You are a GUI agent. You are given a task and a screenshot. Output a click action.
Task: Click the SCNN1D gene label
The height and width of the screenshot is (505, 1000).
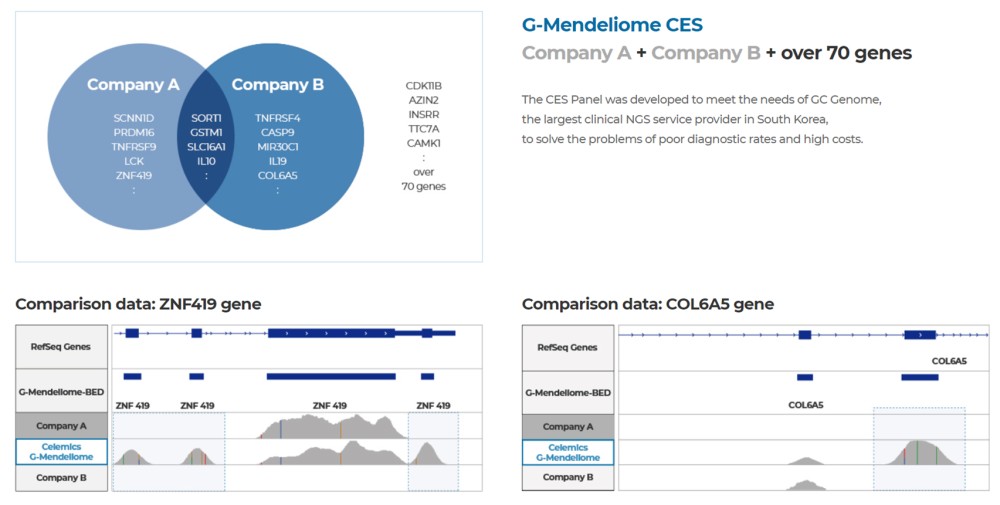click(x=133, y=118)
